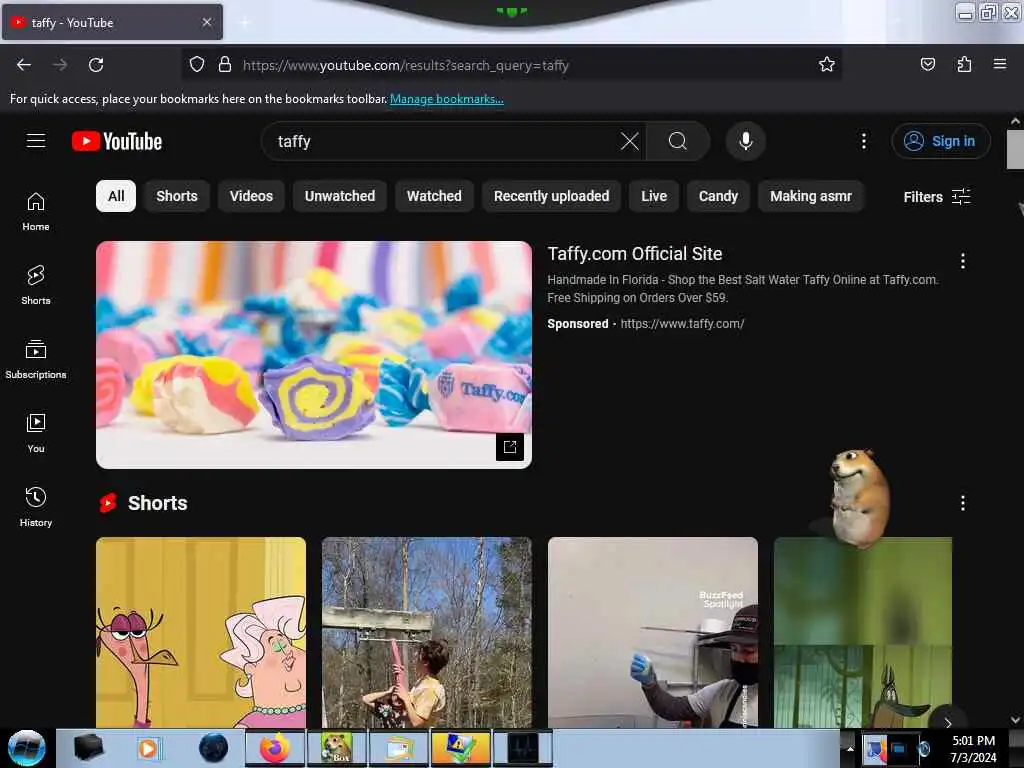Close the taffy - YouTube tab
The height and width of the screenshot is (768, 1024).
(x=206, y=22)
